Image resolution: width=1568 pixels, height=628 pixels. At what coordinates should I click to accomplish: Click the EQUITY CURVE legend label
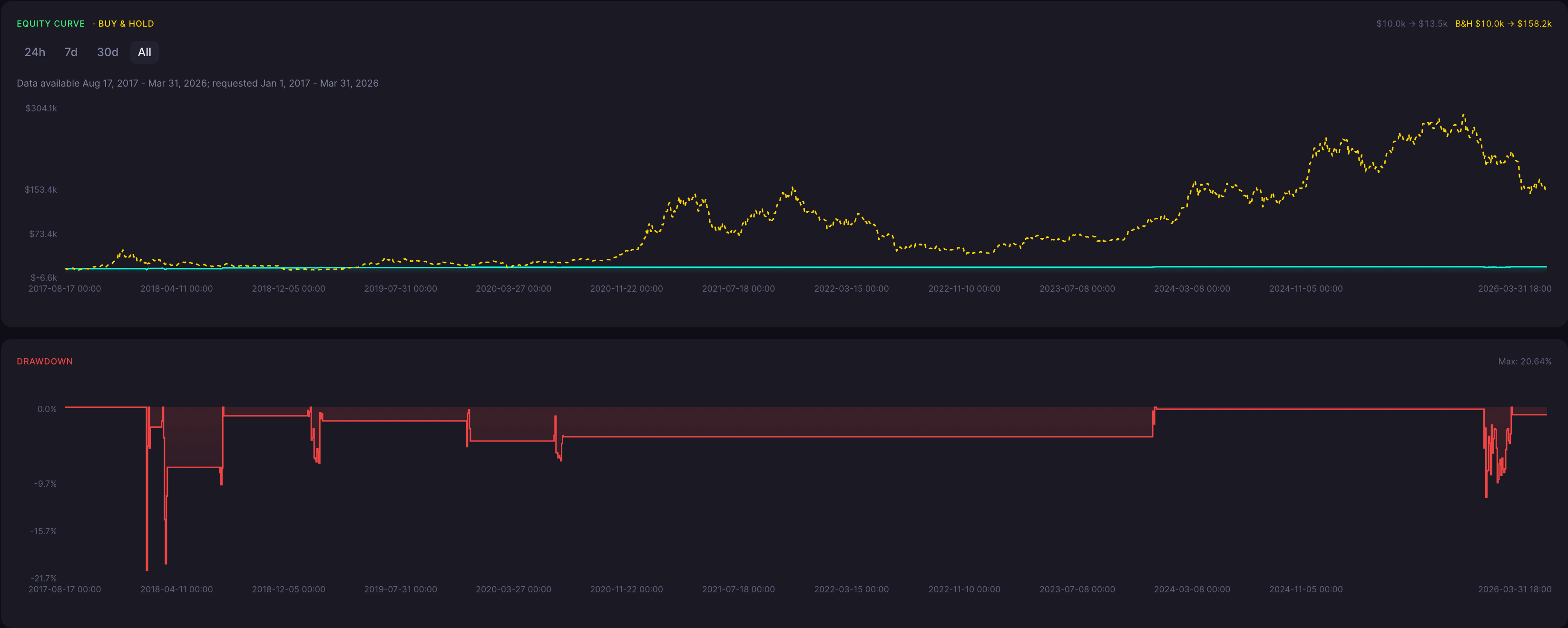coord(50,24)
